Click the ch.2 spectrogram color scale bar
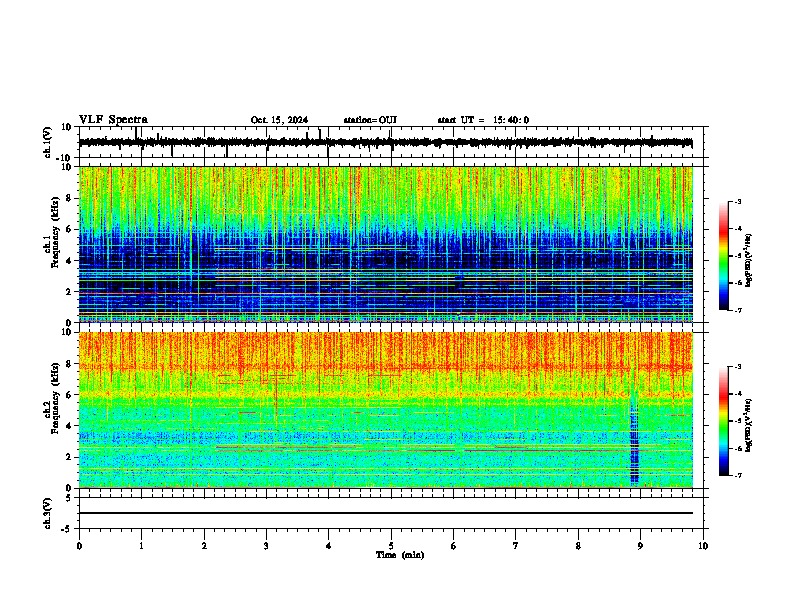Image resolution: width=792 pixels, height=612 pixels. tap(724, 421)
